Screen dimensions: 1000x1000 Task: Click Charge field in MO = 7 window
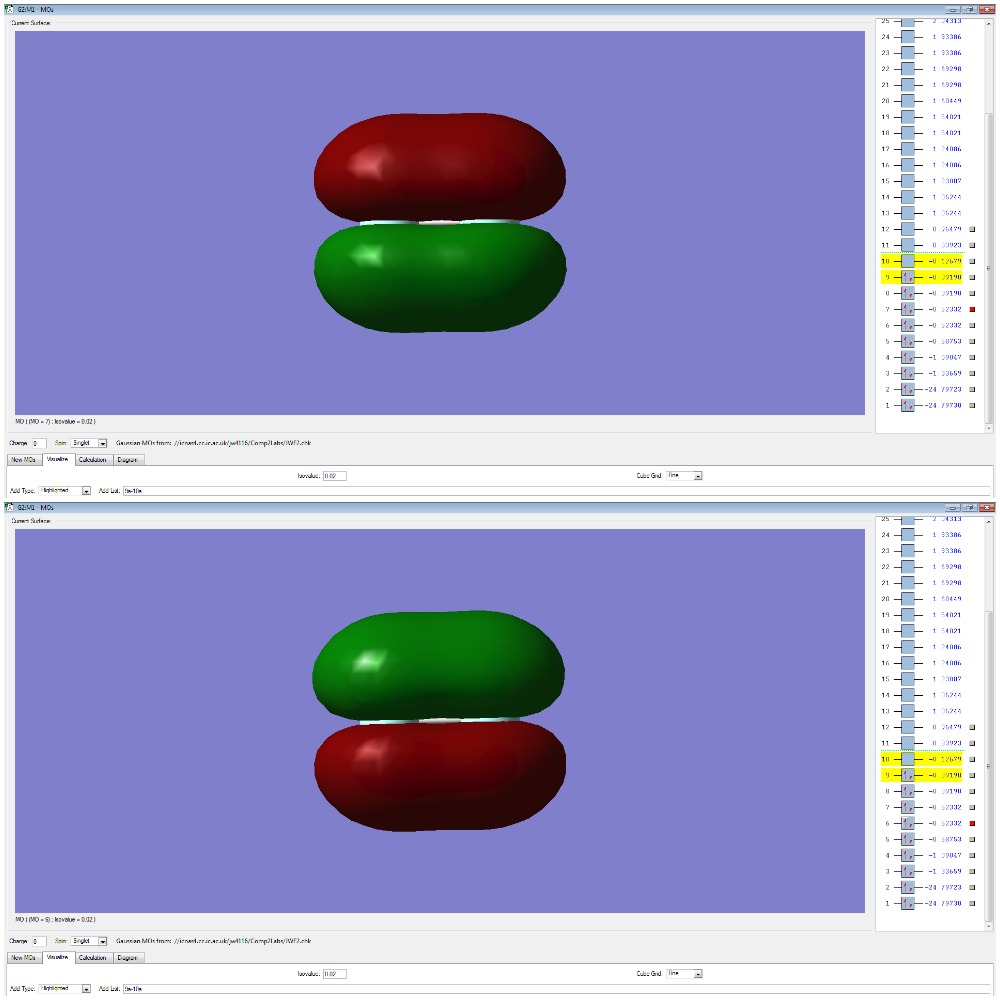tap(39, 443)
